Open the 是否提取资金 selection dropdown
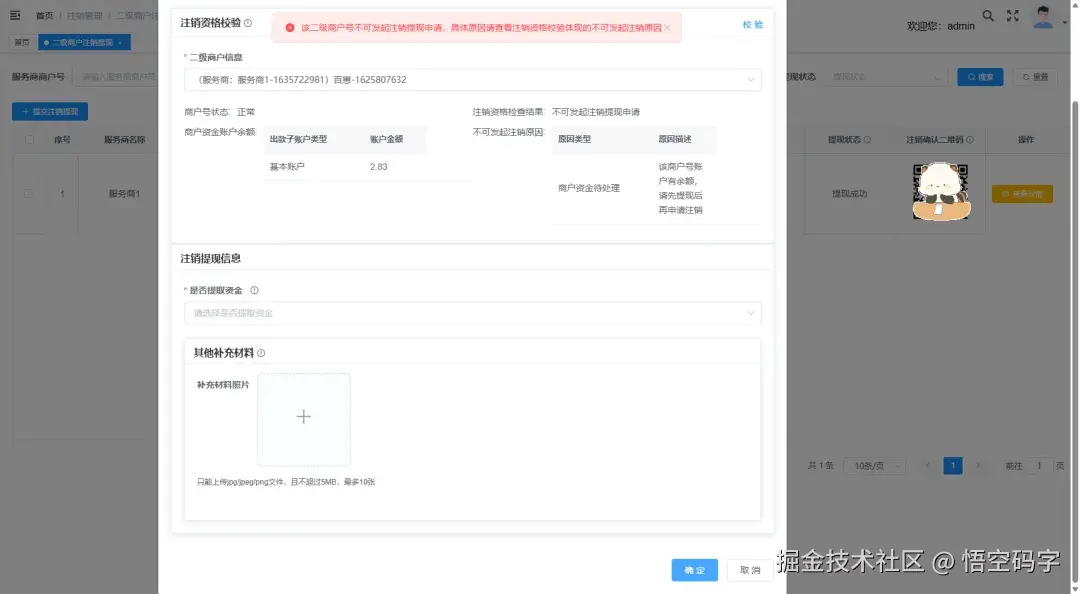Image resolution: width=1080 pixels, height=594 pixels. [x=470, y=312]
